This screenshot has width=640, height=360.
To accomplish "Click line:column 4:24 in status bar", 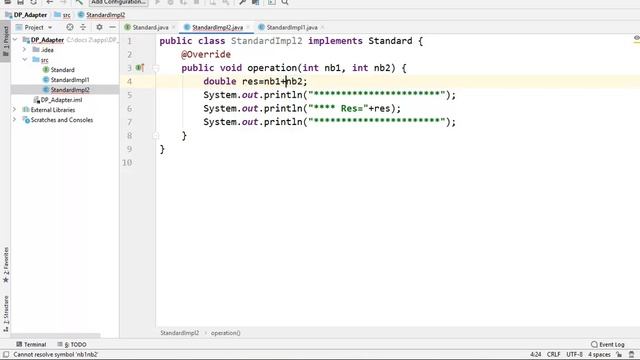I will 536,354.
